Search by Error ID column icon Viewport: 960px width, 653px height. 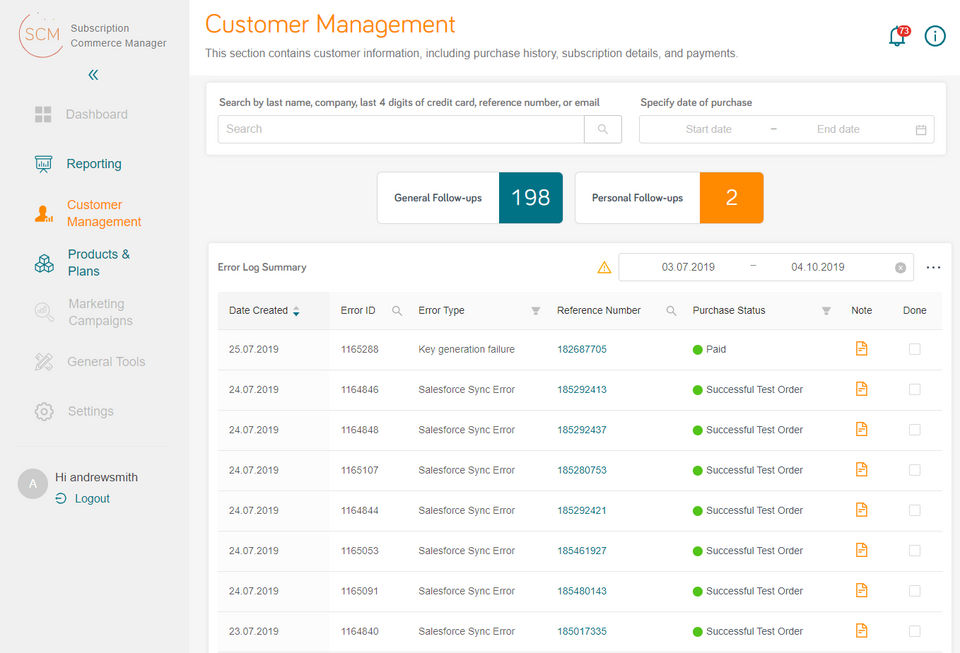pyautogui.click(x=397, y=311)
